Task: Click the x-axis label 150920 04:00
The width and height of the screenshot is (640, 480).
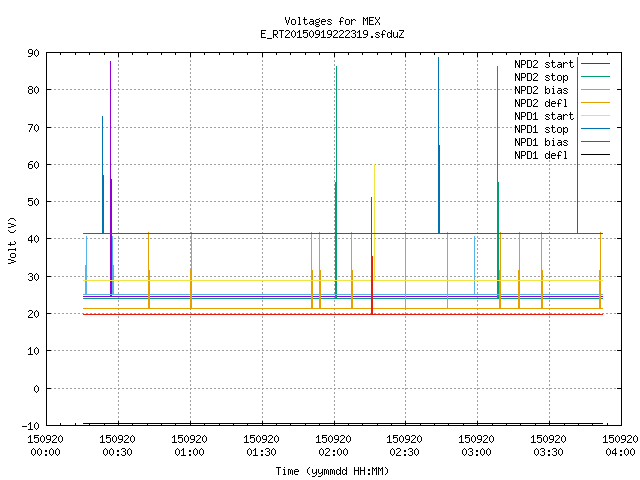Action: pyautogui.click(x=620, y=446)
